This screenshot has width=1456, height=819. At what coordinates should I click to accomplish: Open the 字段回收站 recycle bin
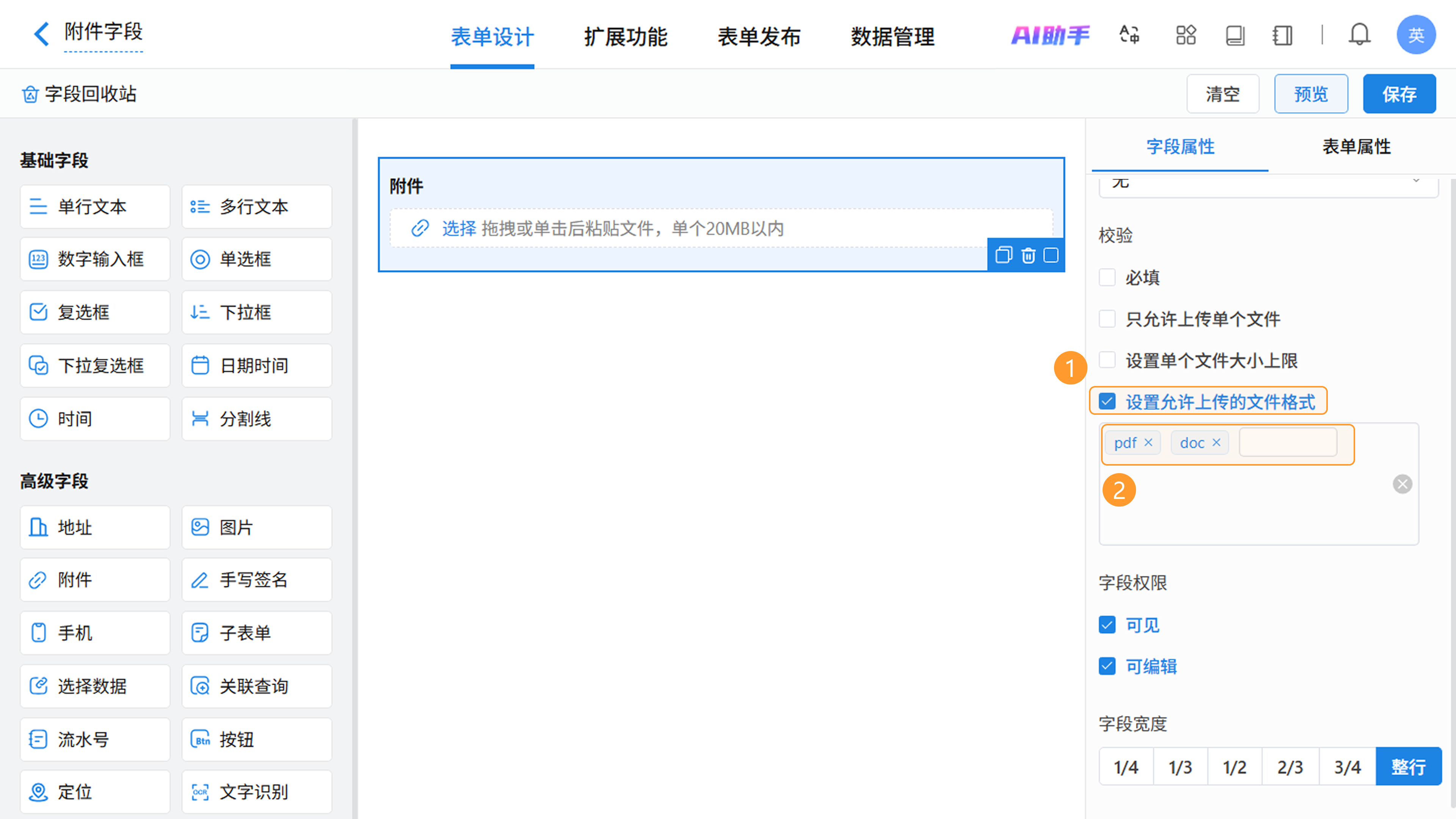click(x=79, y=94)
